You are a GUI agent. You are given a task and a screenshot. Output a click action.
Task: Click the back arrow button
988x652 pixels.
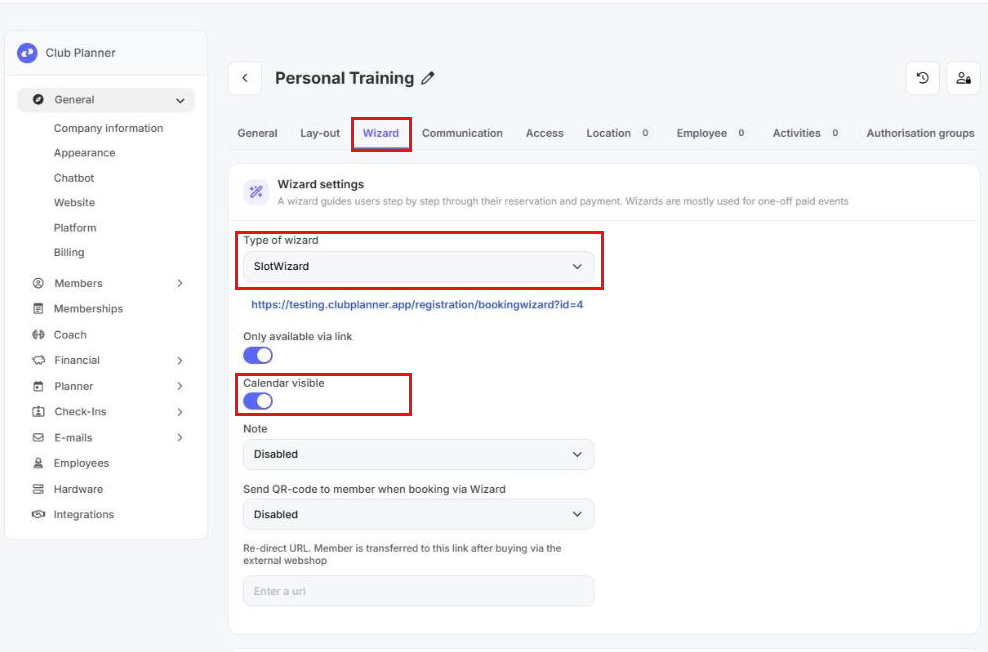click(x=245, y=78)
